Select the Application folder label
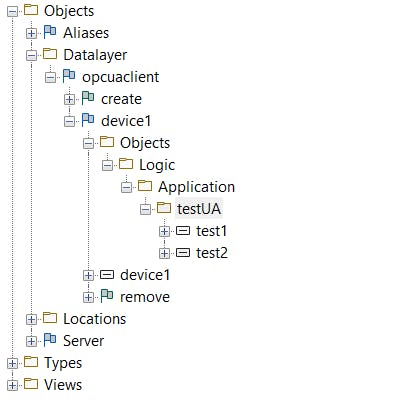The width and height of the screenshot is (420, 410). (196, 187)
